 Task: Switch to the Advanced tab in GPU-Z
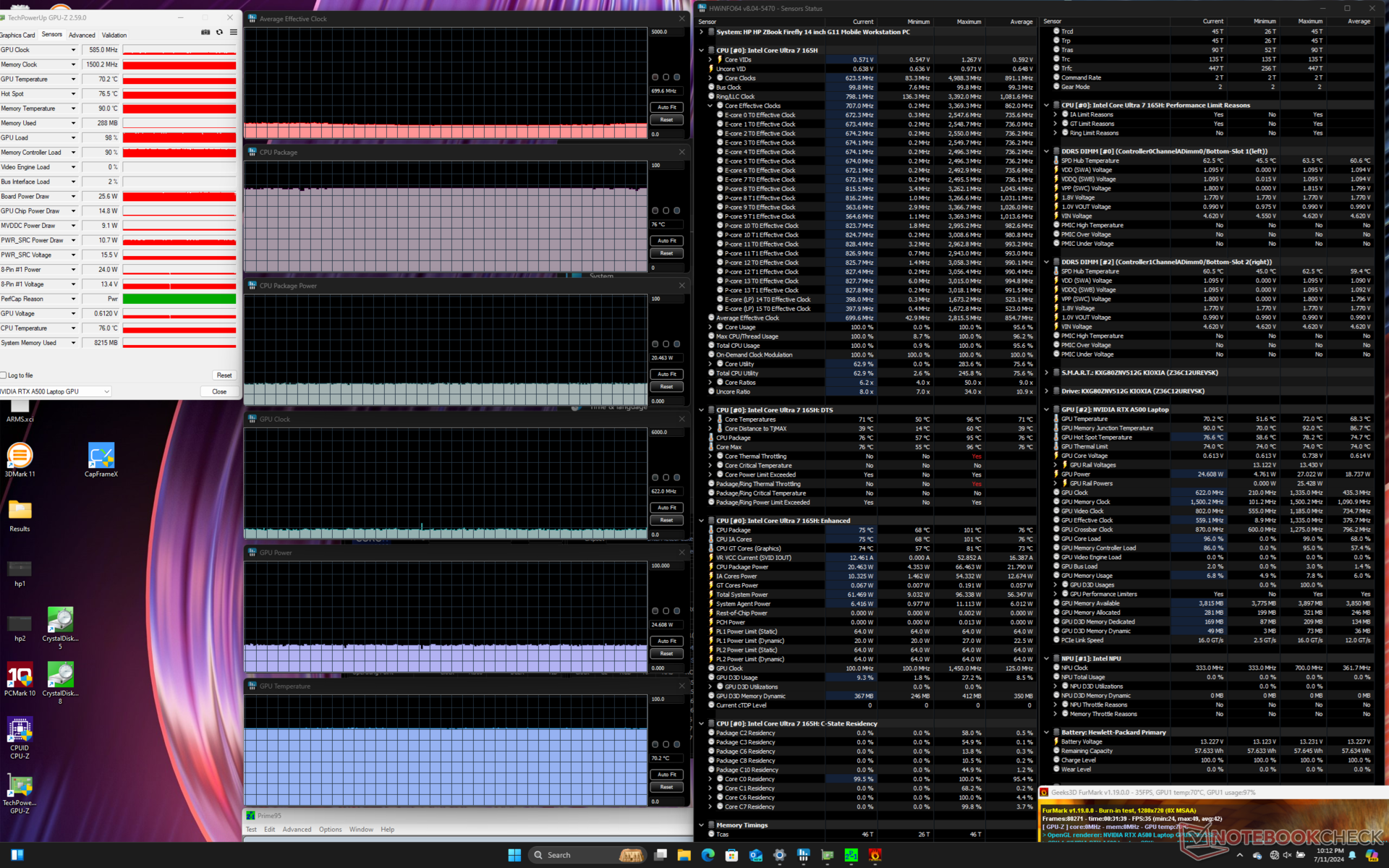point(82,35)
